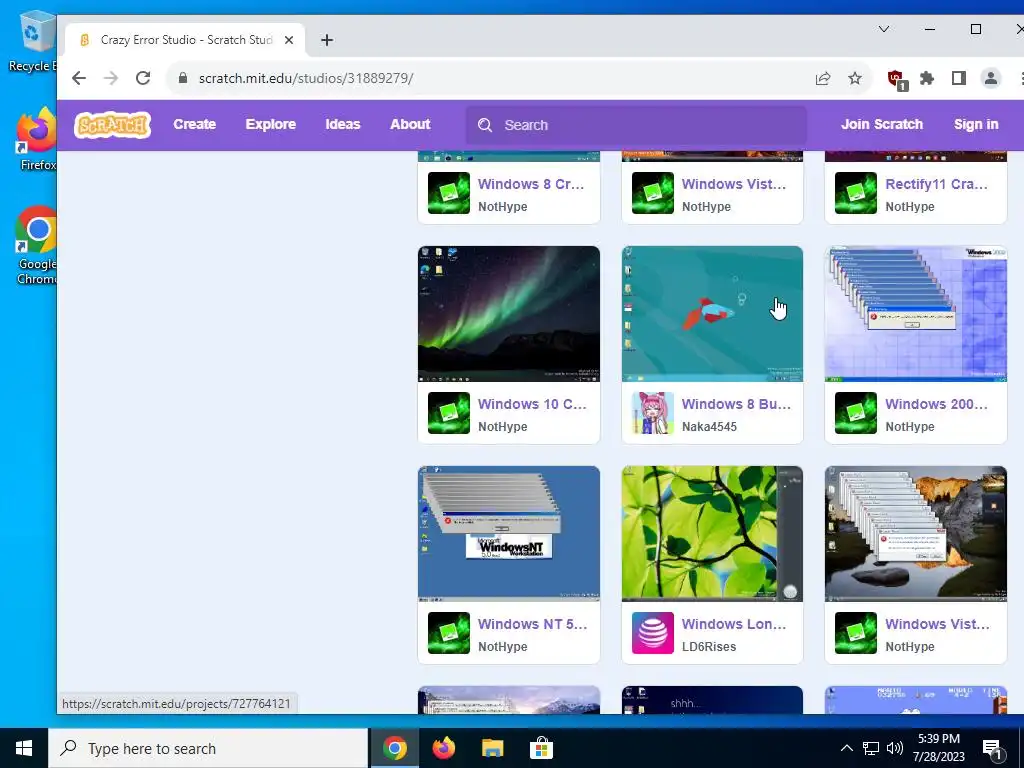Click the address bar URL

click(x=306, y=78)
